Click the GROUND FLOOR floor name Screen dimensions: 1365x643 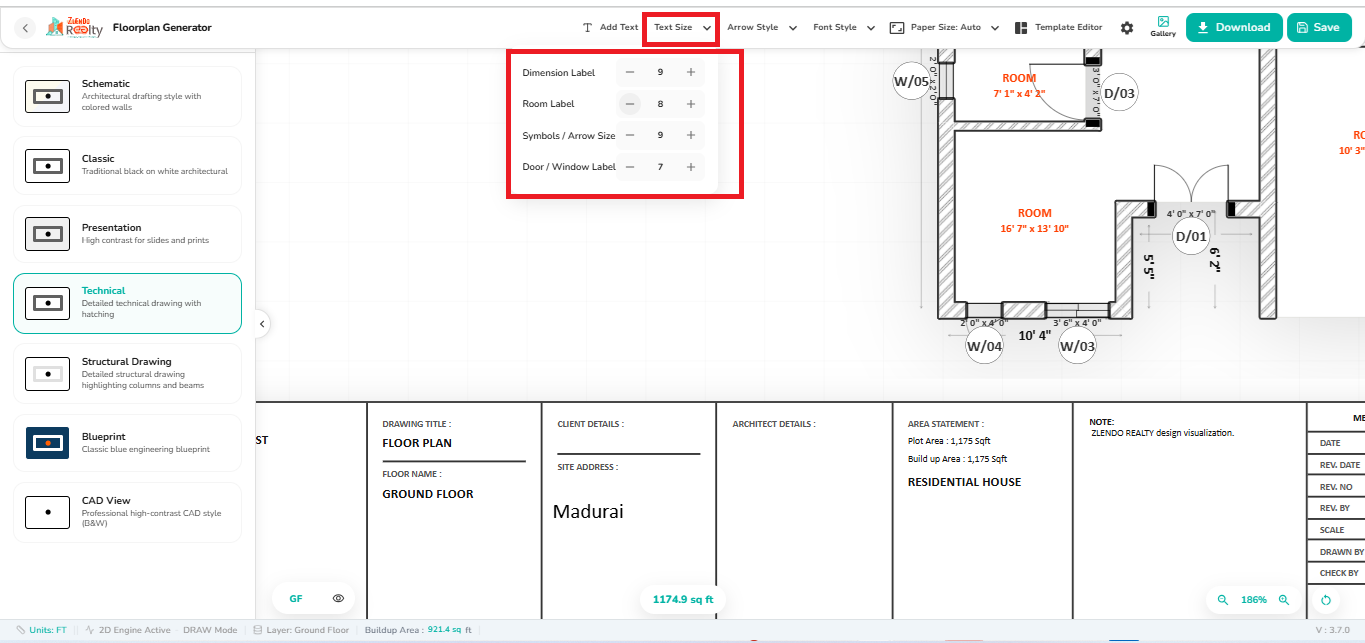(x=428, y=494)
